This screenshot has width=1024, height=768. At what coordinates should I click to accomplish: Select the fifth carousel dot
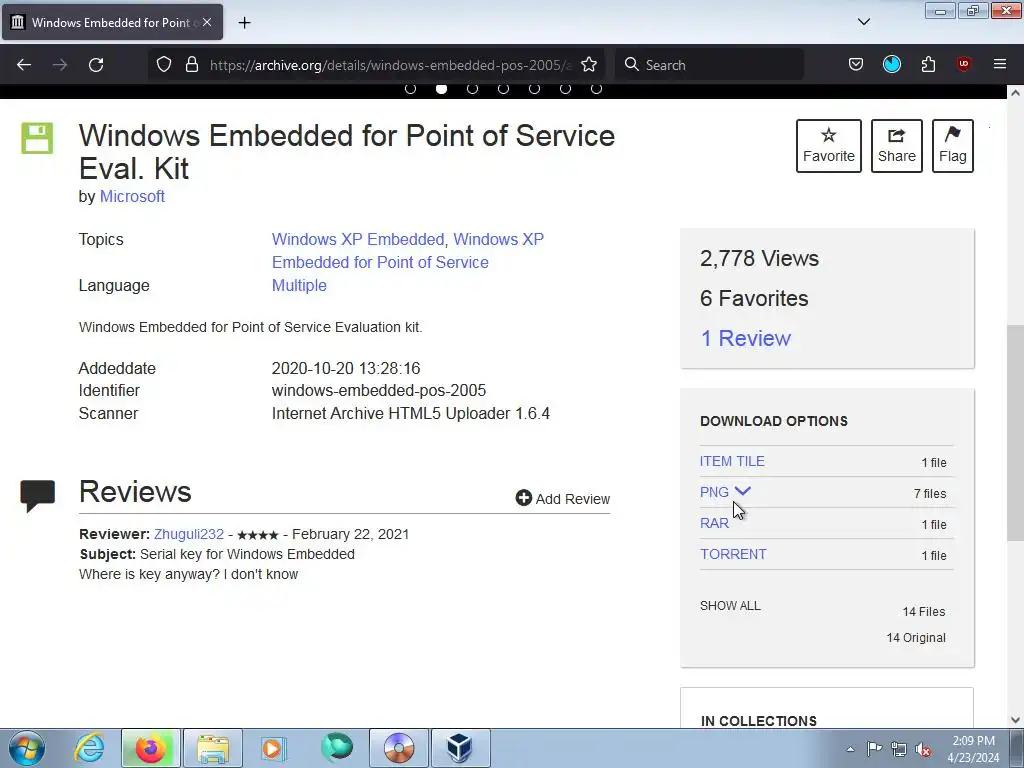tap(534, 89)
